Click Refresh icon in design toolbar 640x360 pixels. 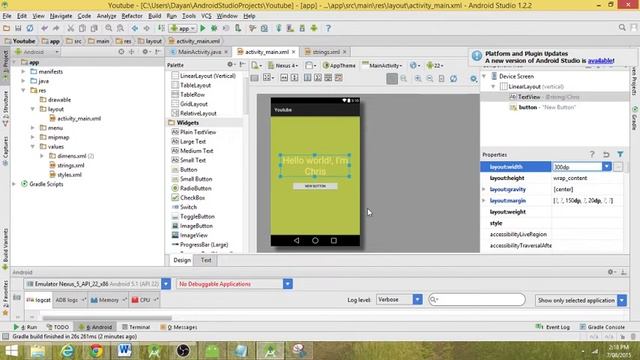[453, 78]
